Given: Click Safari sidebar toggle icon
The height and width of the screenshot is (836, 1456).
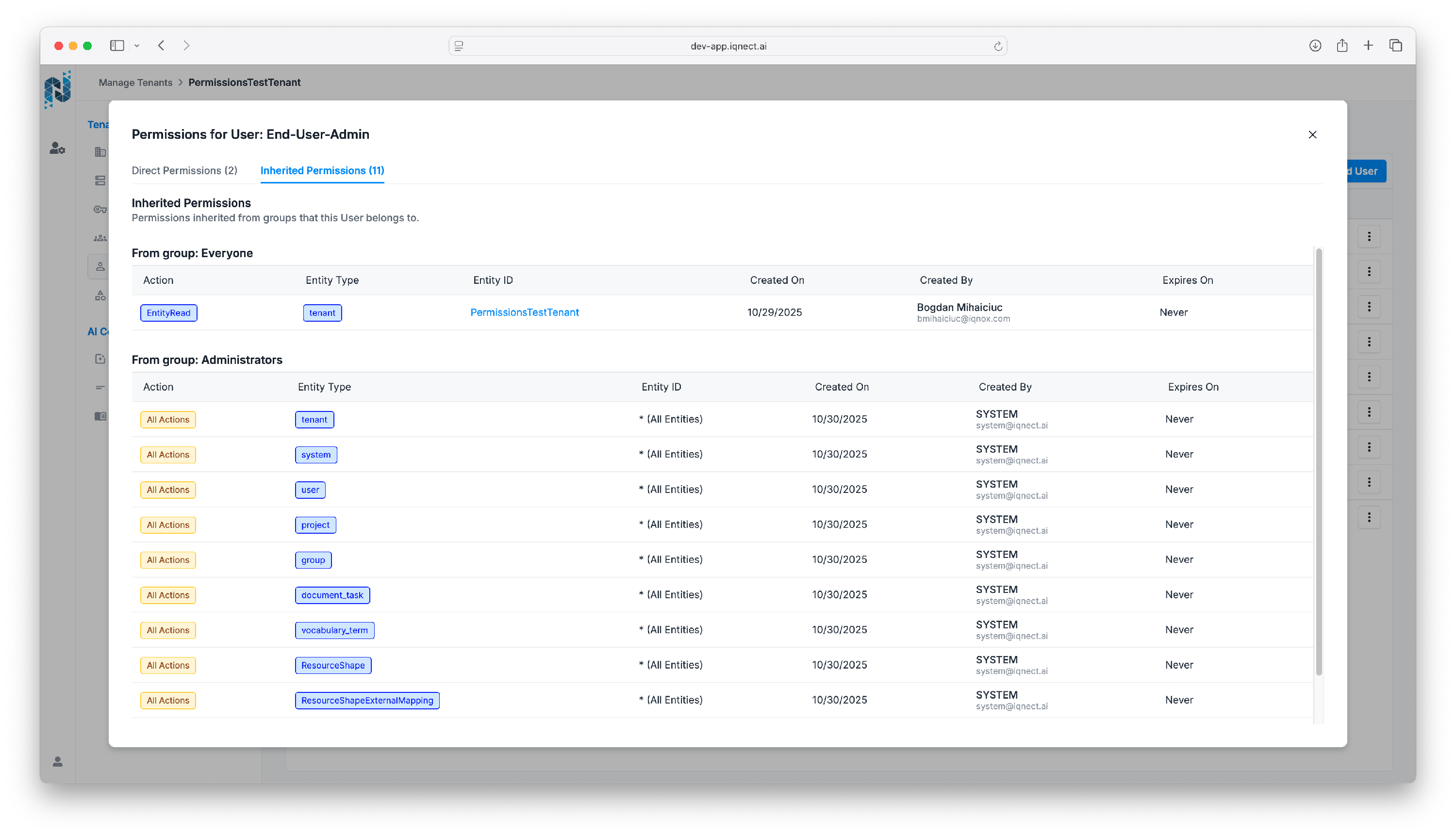Looking at the screenshot, I should pos(116,45).
